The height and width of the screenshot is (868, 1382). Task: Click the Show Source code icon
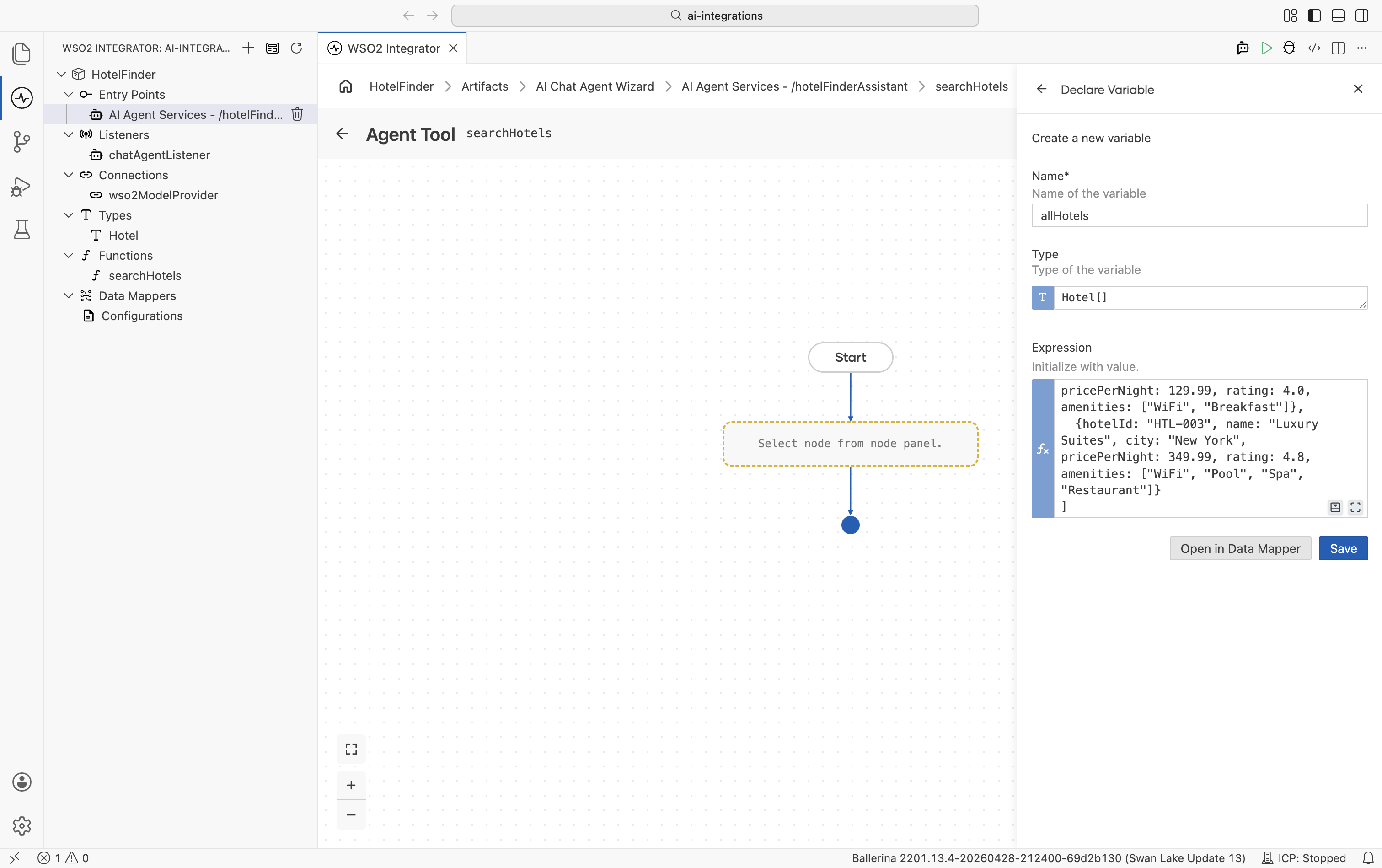tap(1314, 48)
